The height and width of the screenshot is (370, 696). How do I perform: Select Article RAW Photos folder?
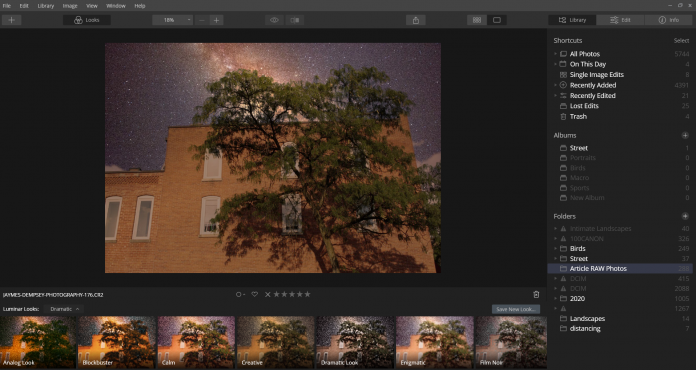point(620,268)
